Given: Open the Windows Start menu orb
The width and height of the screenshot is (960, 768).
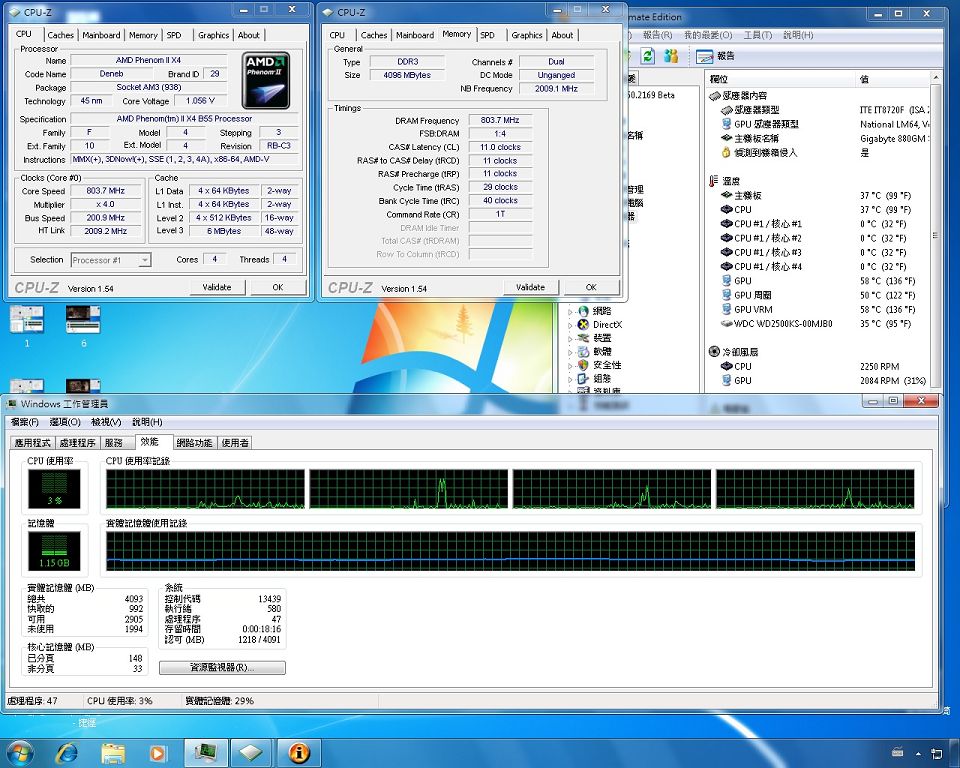Looking at the screenshot, I should [x=18, y=752].
